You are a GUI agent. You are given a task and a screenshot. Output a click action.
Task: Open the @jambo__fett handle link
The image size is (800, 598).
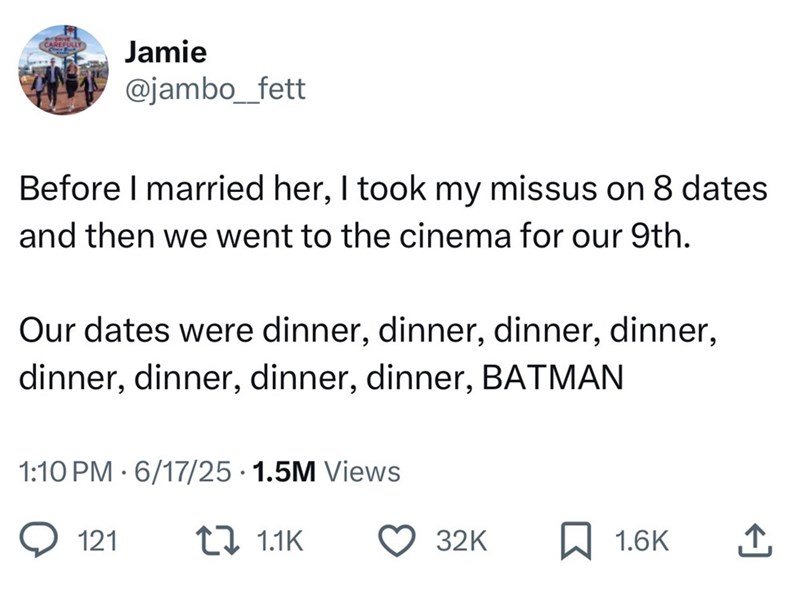(215, 89)
